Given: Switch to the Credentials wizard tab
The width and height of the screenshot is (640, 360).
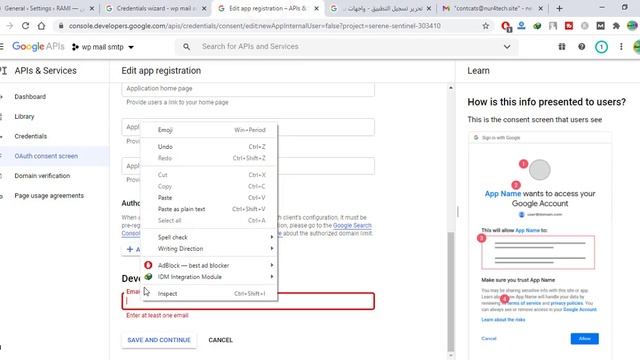Looking at the screenshot, I should pos(155,8).
